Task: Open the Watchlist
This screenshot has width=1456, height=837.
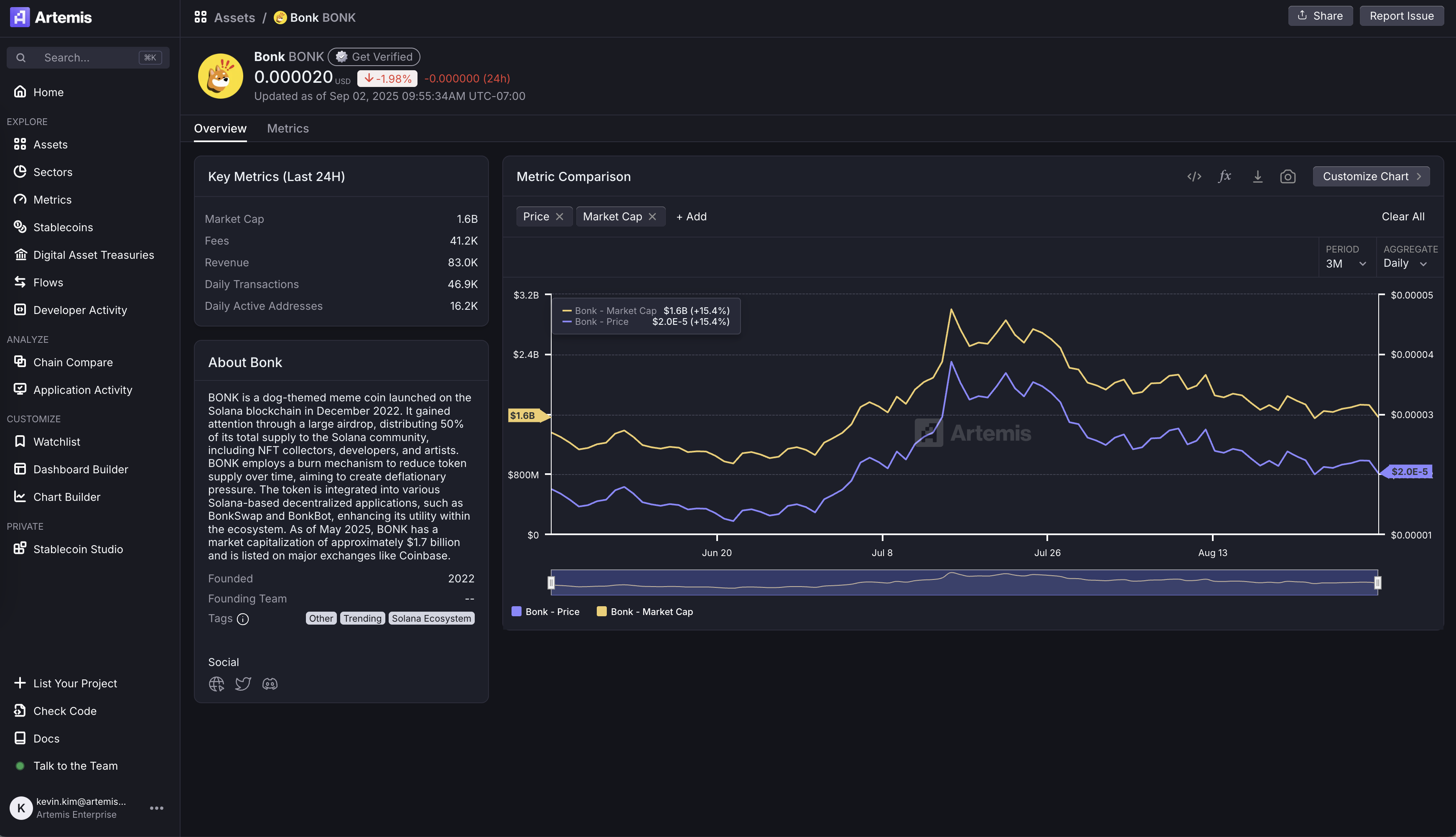Action: [46, 441]
